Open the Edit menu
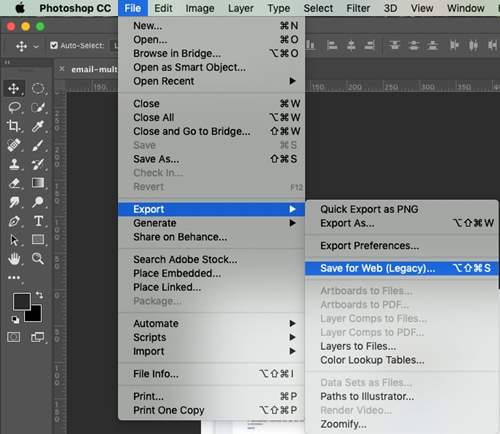The width and height of the screenshot is (500, 434). point(163,8)
